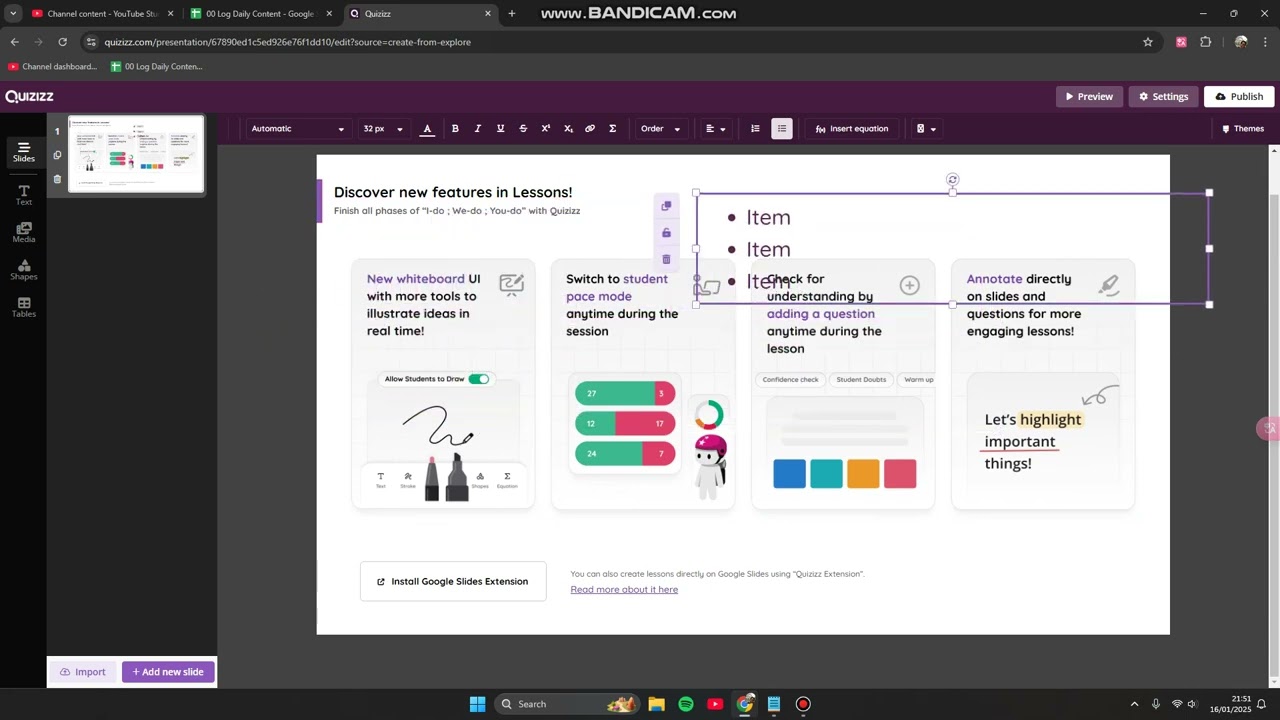Click the taskbar Search box
This screenshot has width=1280, height=720.
(x=567, y=704)
